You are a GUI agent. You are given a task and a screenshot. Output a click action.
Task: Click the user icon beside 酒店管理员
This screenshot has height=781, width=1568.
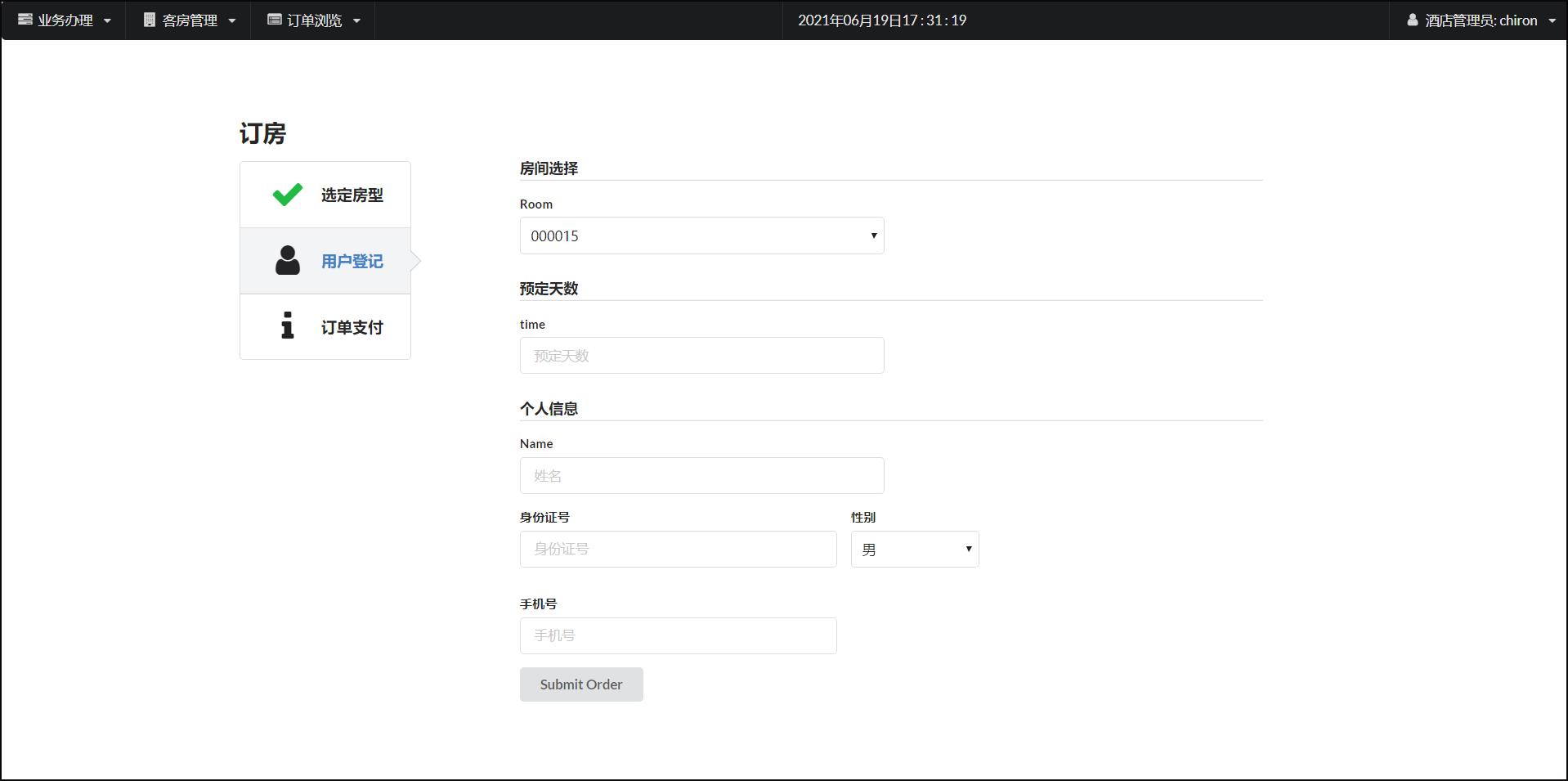click(x=1412, y=20)
